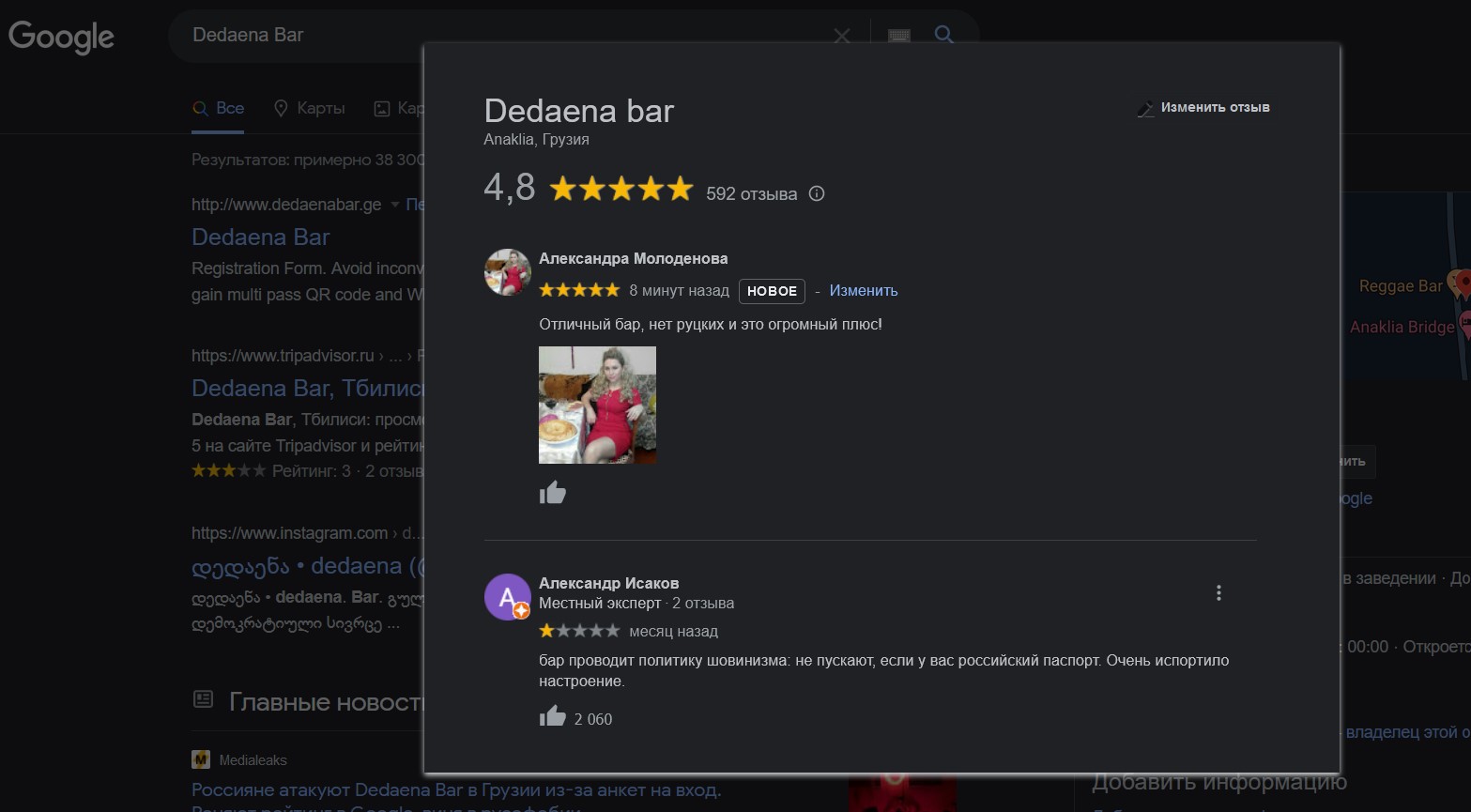
Task: Click the "Medialeaks" source name
Action: pos(253,760)
